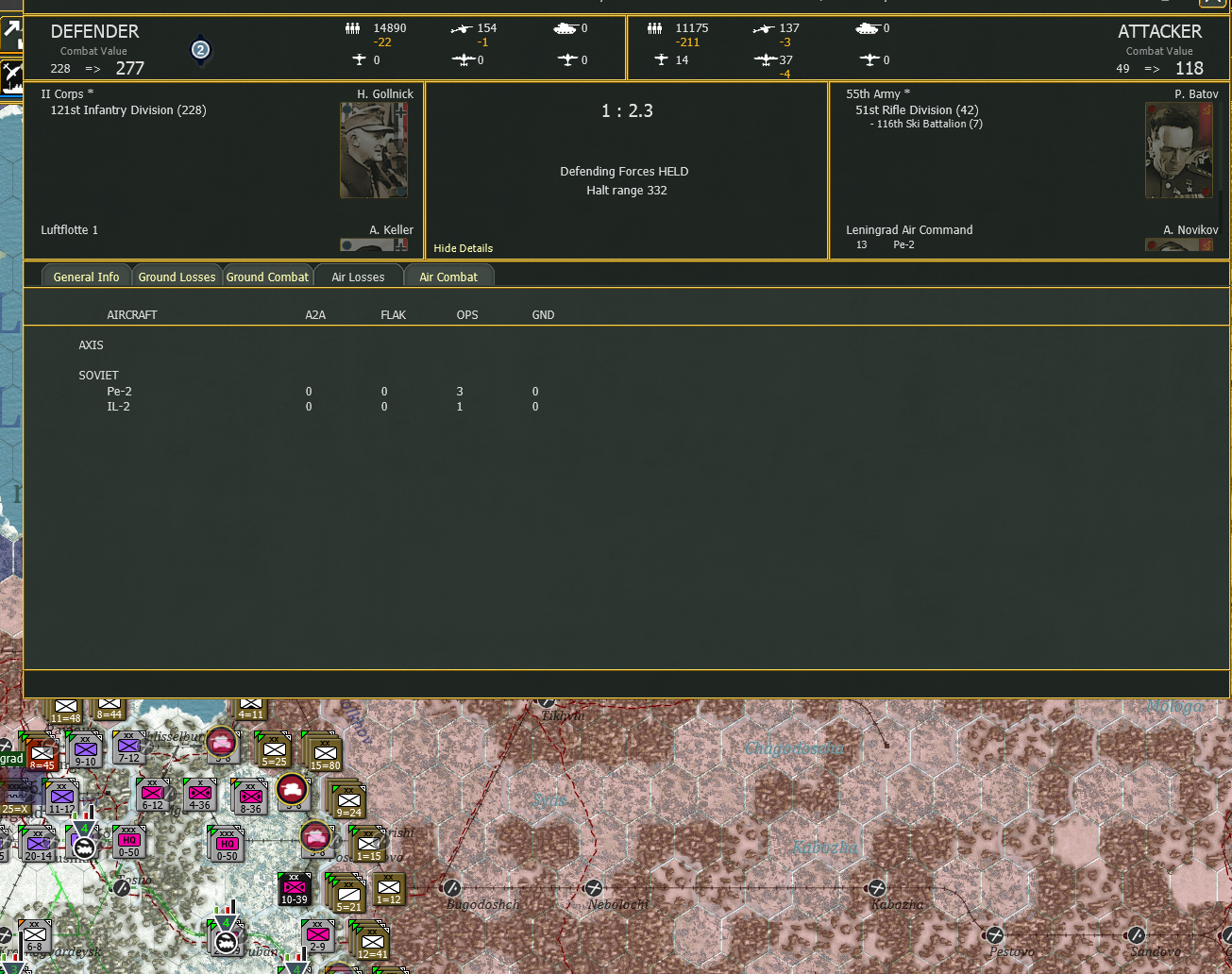Image resolution: width=1232 pixels, height=974 pixels.
Task: Select the 6-8 unit counter near Krasnogvardeysk
Action: pos(34,935)
